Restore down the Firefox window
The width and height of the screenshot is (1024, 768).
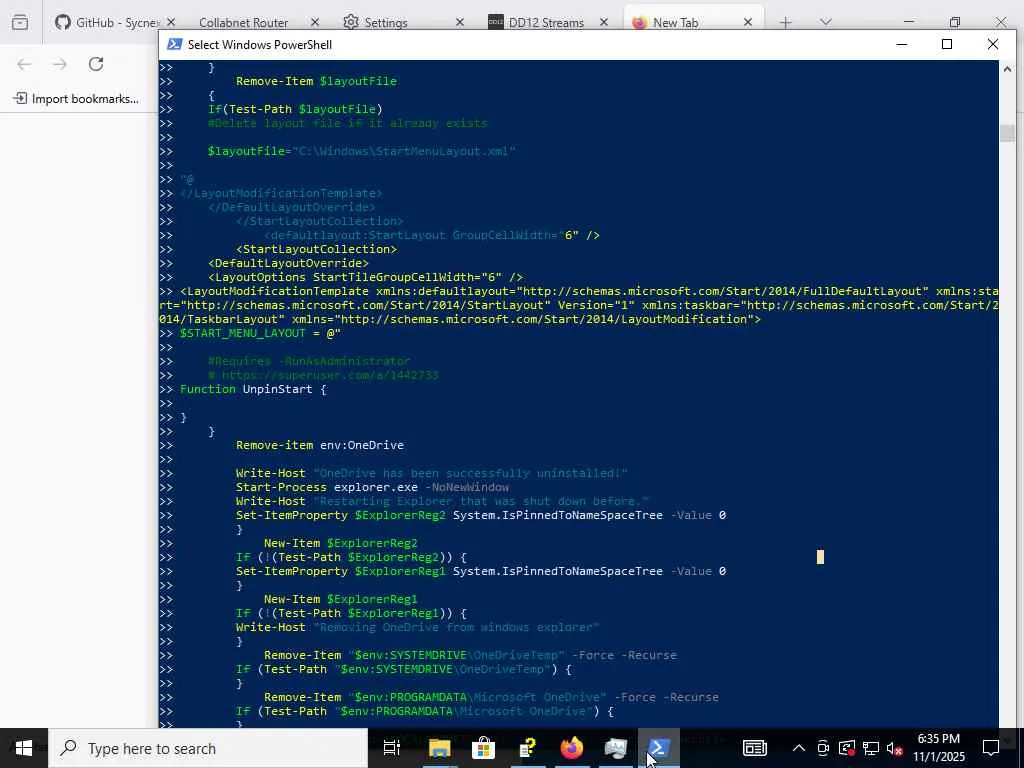tap(955, 22)
